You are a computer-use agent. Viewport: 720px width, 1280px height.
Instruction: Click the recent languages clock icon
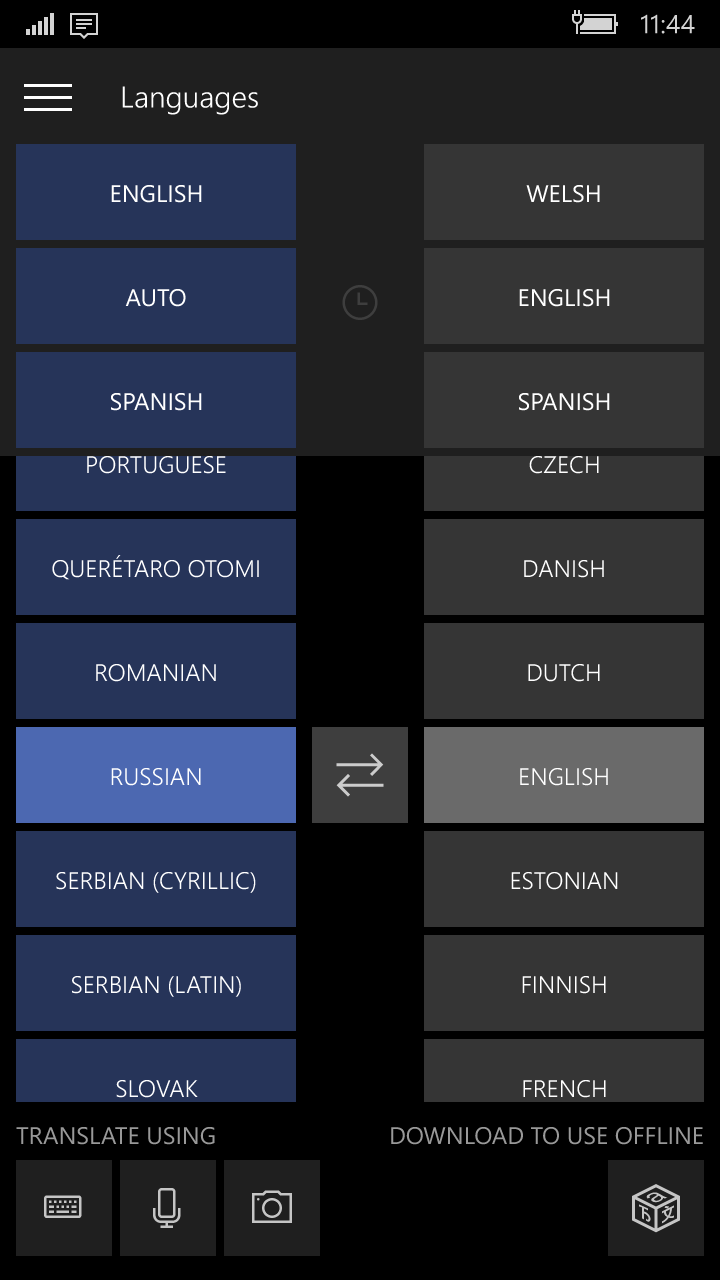[x=360, y=302]
